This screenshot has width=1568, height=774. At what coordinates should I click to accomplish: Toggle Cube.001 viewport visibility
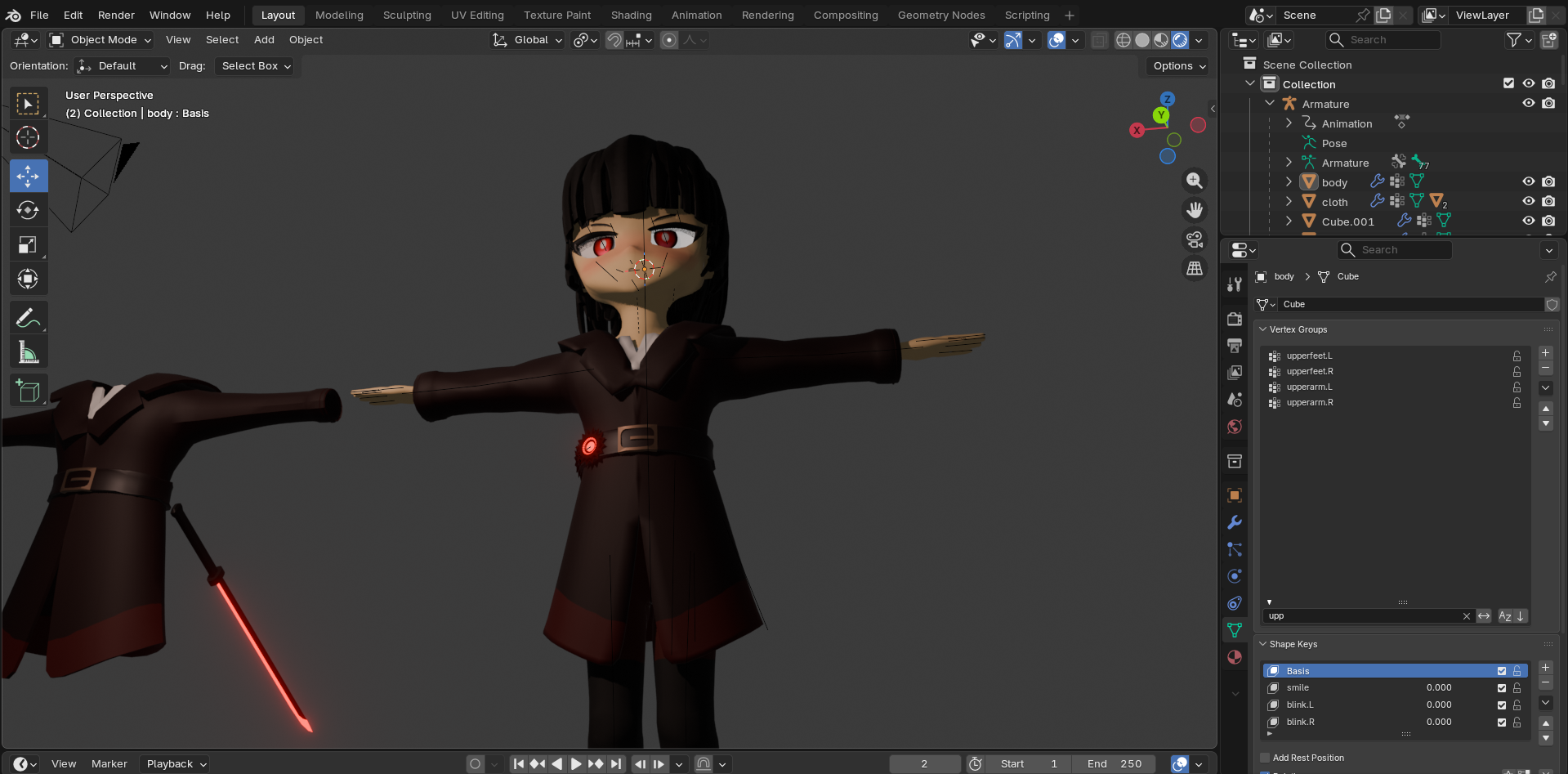pos(1529,221)
